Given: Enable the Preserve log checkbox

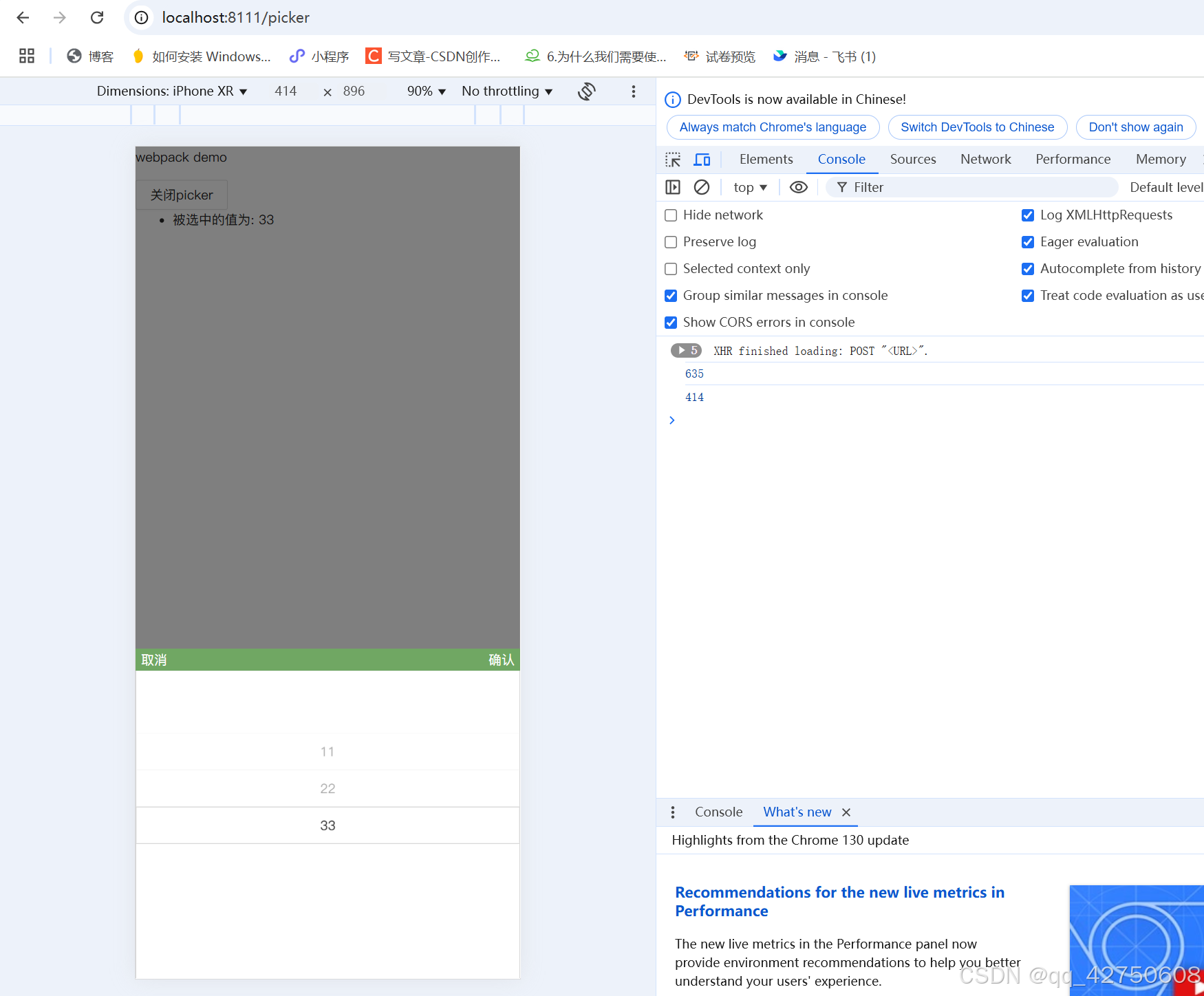Looking at the screenshot, I should pyautogui.click(x=671, y=241).
